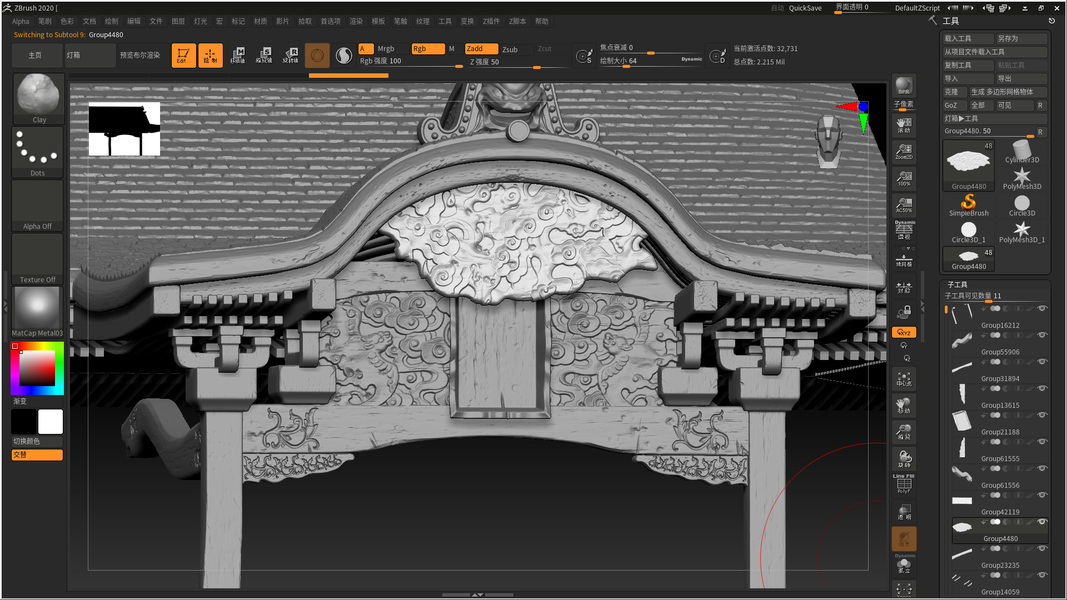Click the GoZ button
Viewport: 1067px width, 600px height.
[954, 105]
